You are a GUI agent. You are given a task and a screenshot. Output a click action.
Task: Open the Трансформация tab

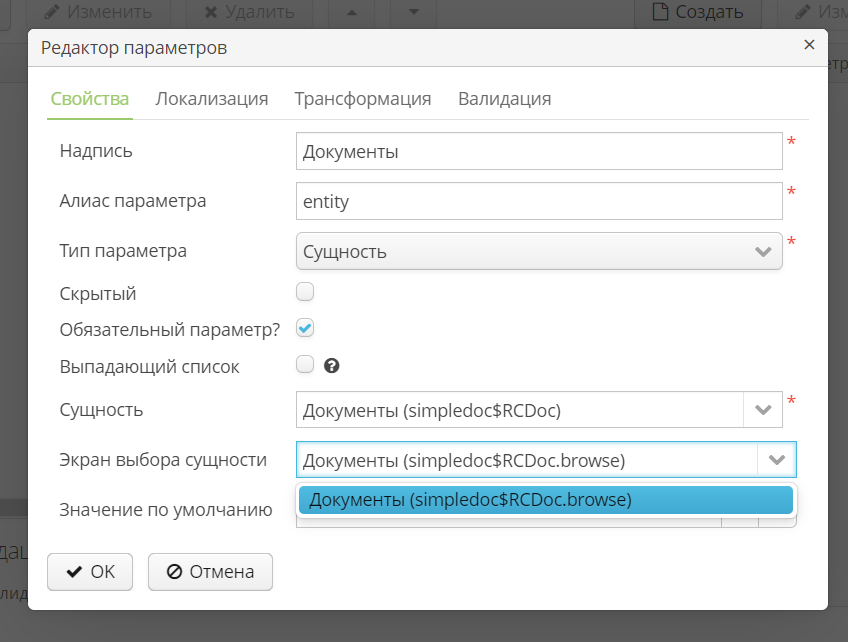[x=362, y=99]
